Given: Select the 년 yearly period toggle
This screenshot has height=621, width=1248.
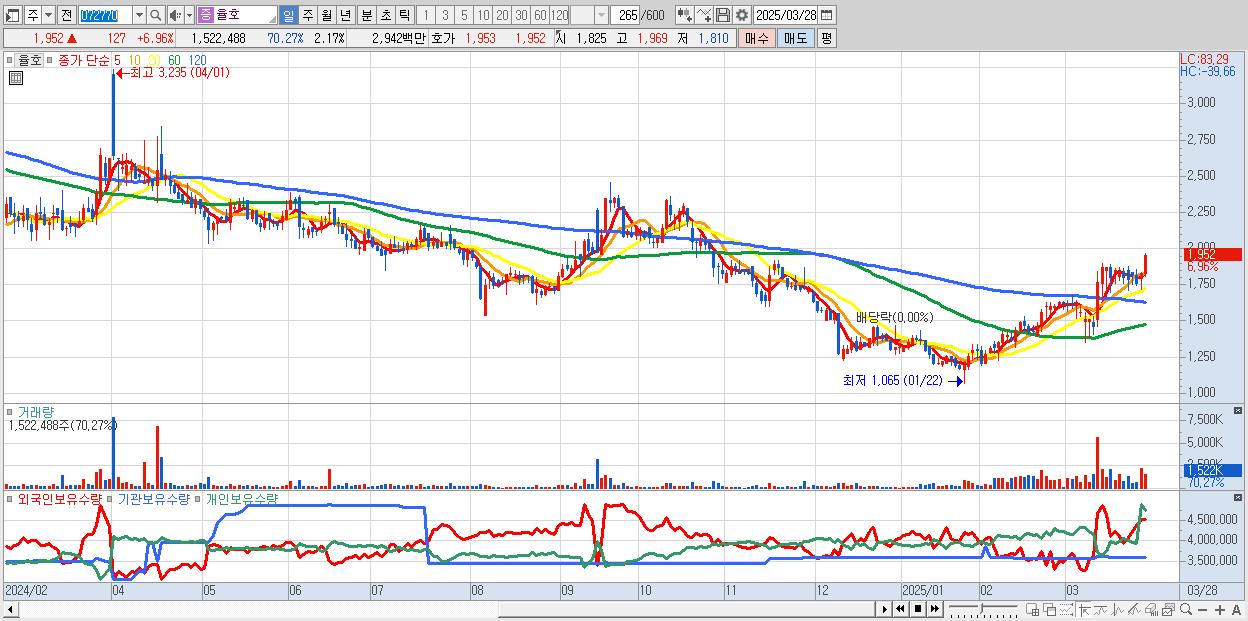Looking at the screenshot, I should click(345, 15).
